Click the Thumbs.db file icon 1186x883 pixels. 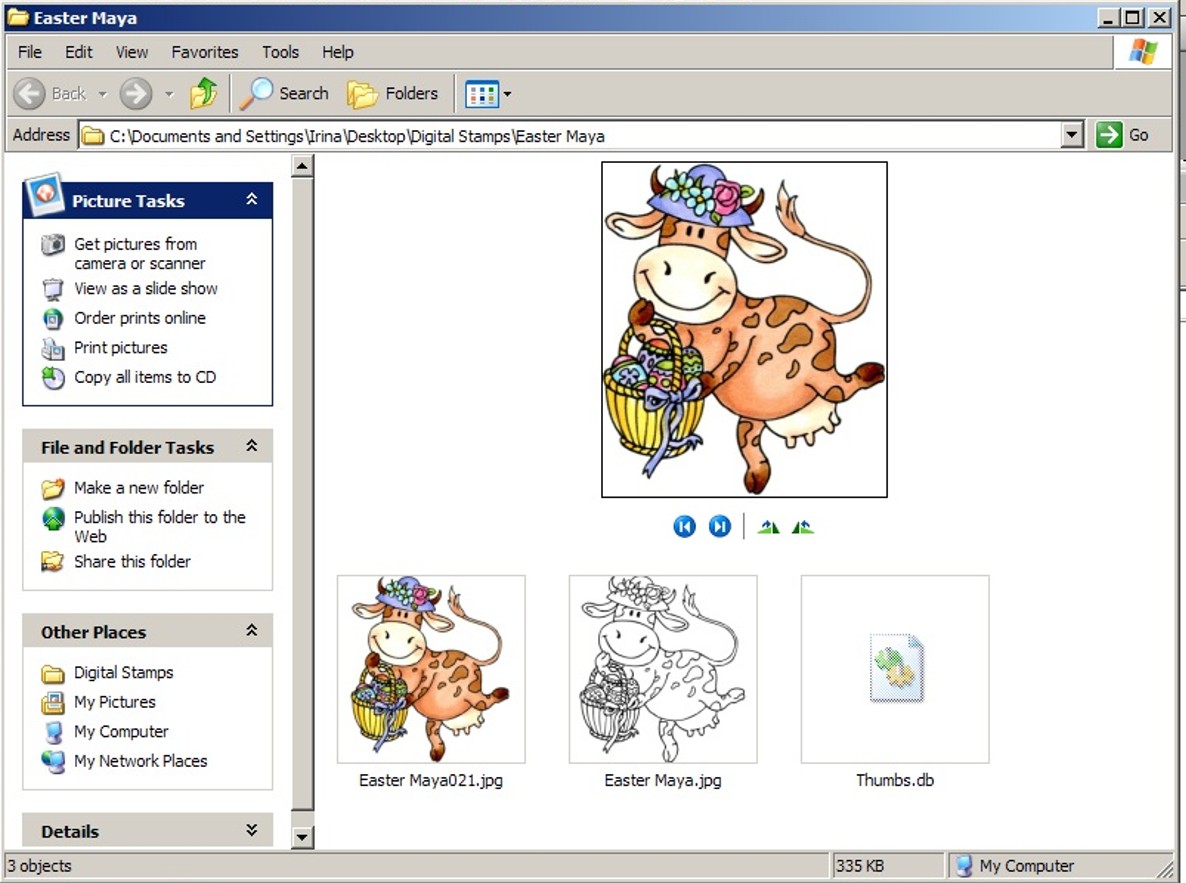click(896, 669)
